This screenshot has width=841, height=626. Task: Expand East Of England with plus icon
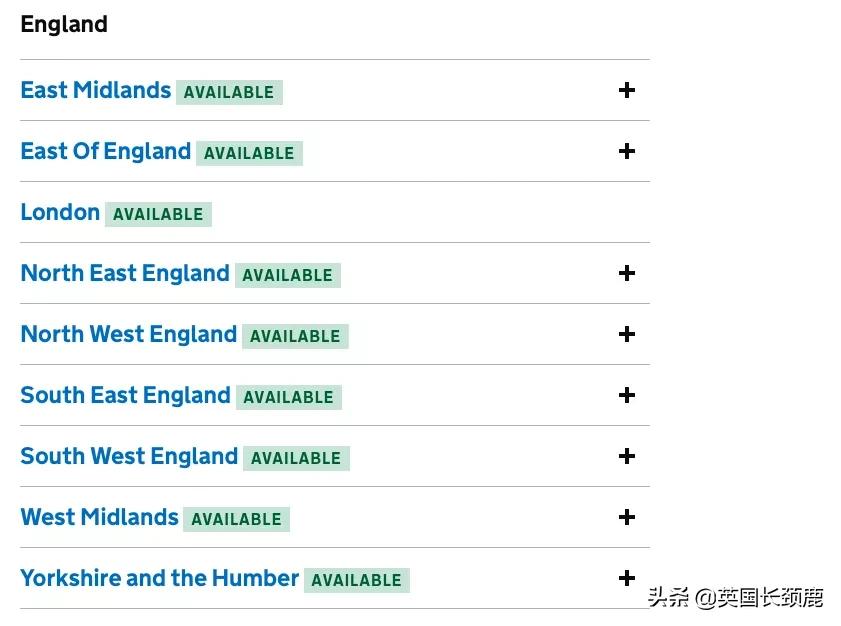pos(627,152)
